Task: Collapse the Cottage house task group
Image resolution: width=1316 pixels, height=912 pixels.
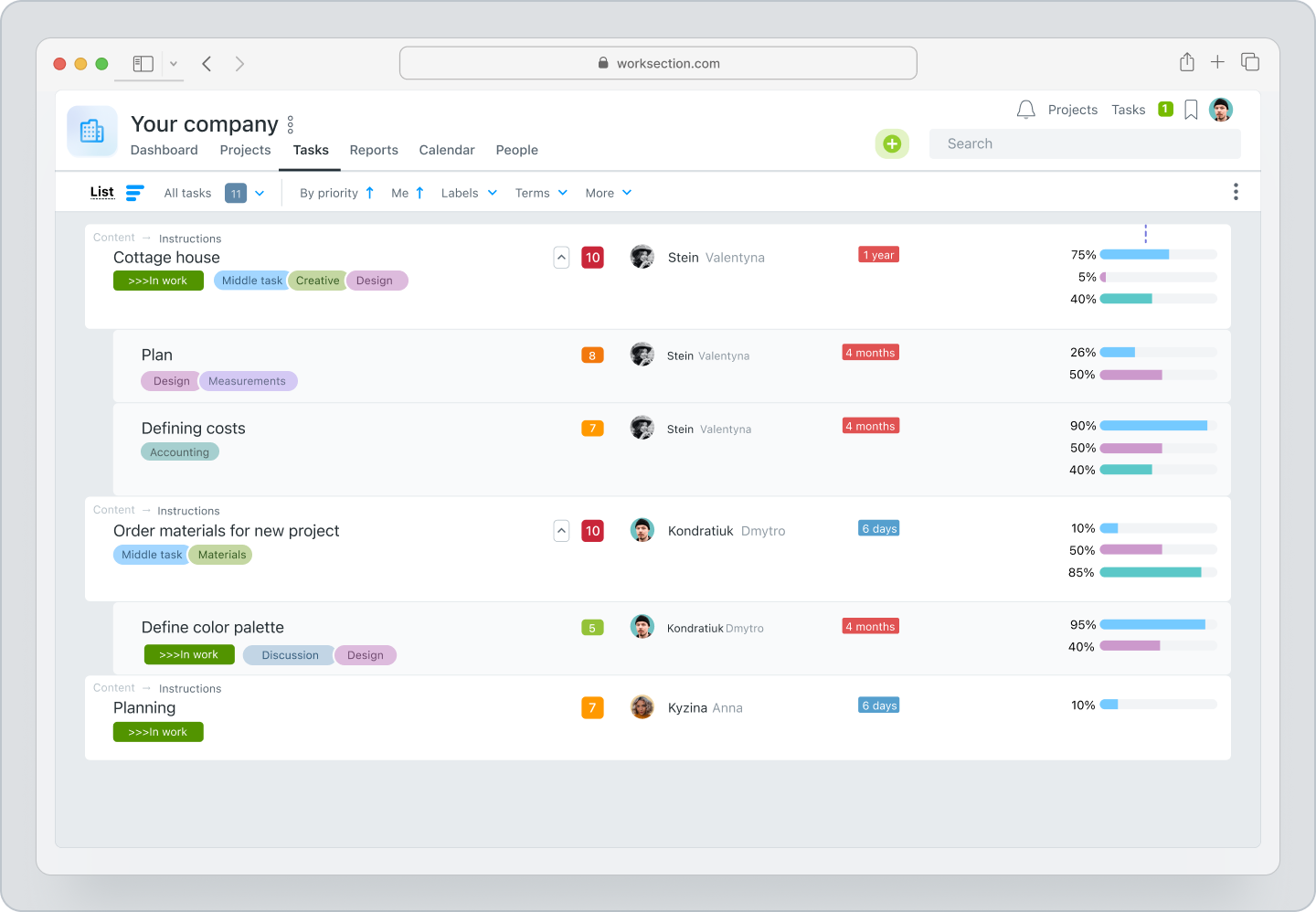Action: point(561,257)
